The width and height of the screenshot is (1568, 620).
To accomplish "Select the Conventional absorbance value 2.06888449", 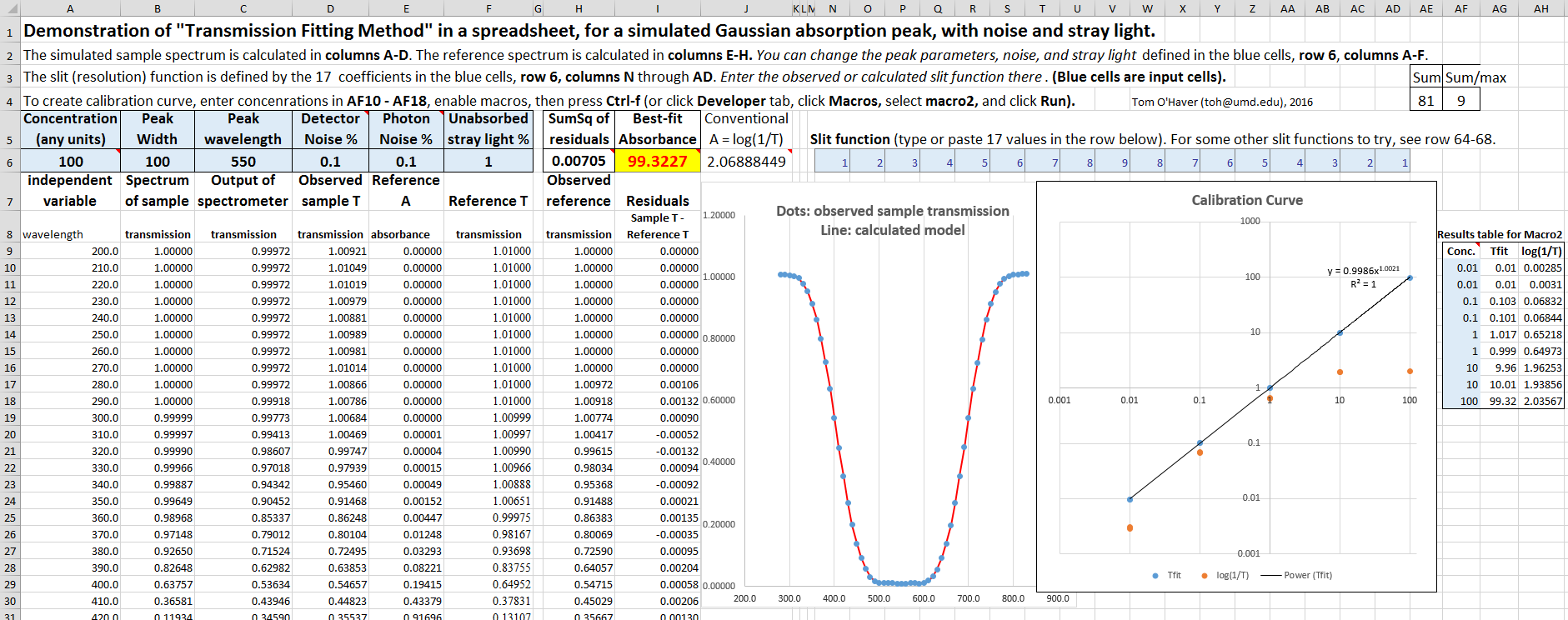I will click(746, 162).
